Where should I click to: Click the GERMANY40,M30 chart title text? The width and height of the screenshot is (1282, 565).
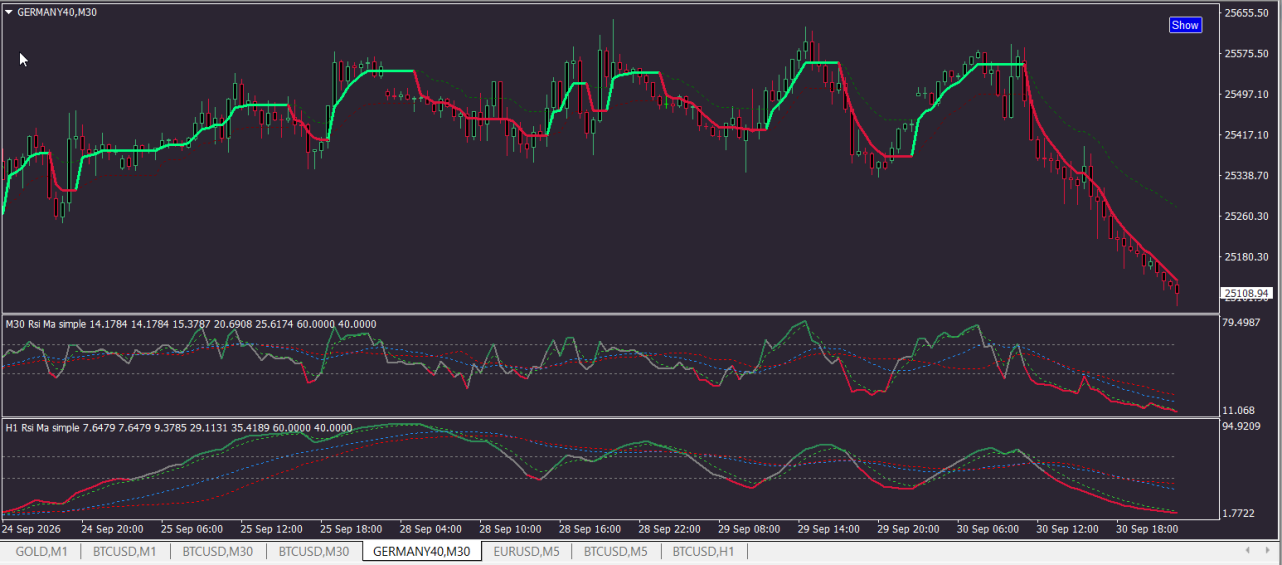(x=57, y=12)
